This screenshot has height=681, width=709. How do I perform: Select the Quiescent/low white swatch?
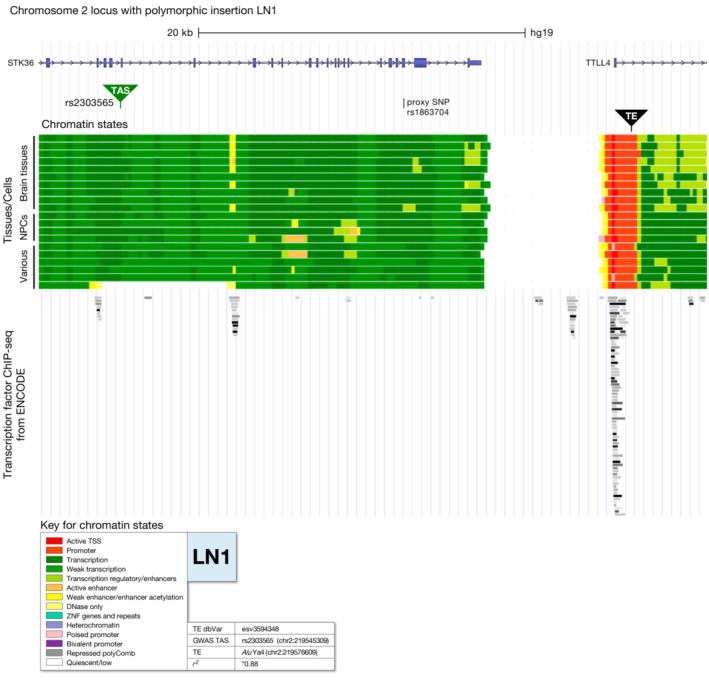click(54, 662)
